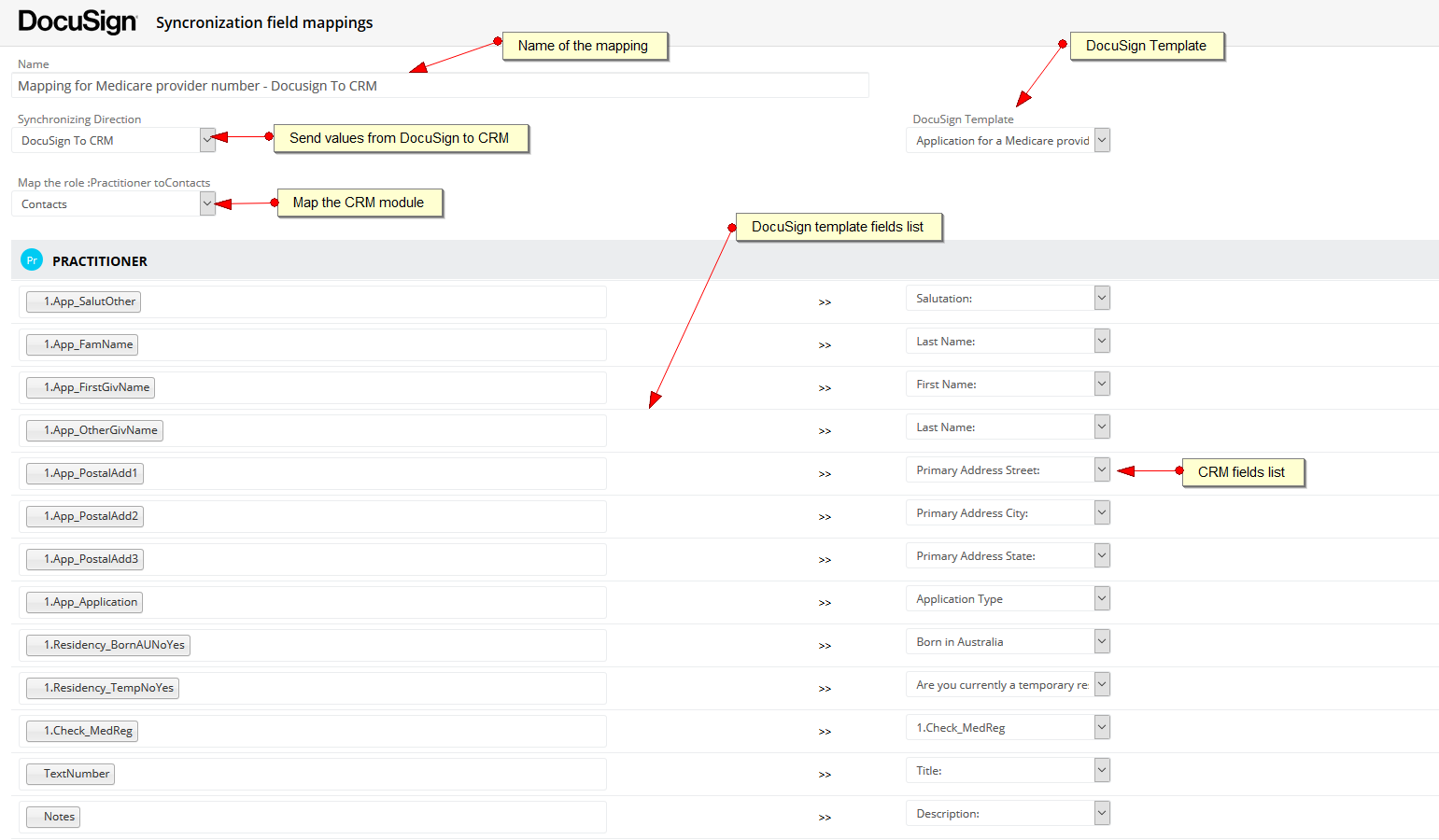Open the Description CRM field dropdown
This screenshot has height=840, width=1439.
(1008, 813)
